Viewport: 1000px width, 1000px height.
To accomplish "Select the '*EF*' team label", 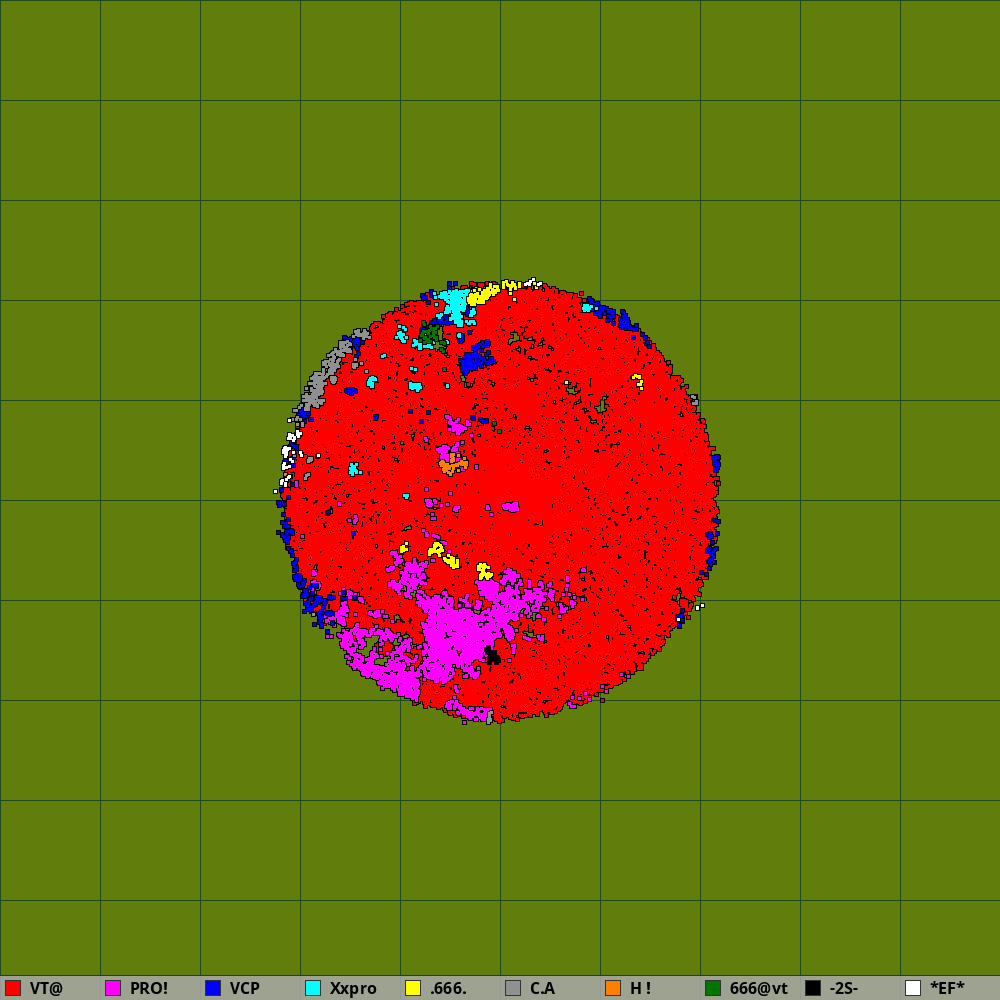I will coord(947,989).
